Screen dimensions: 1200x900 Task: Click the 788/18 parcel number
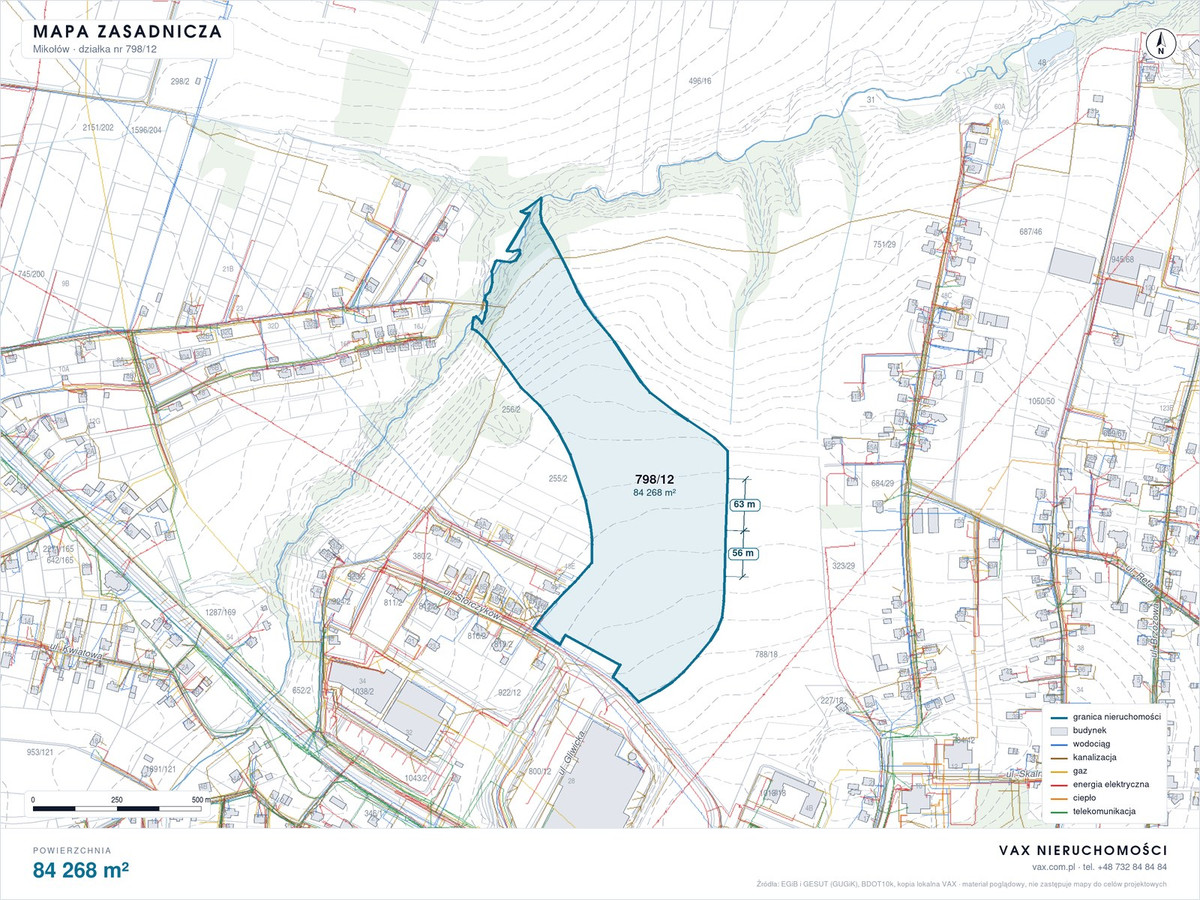pos(767,654)
